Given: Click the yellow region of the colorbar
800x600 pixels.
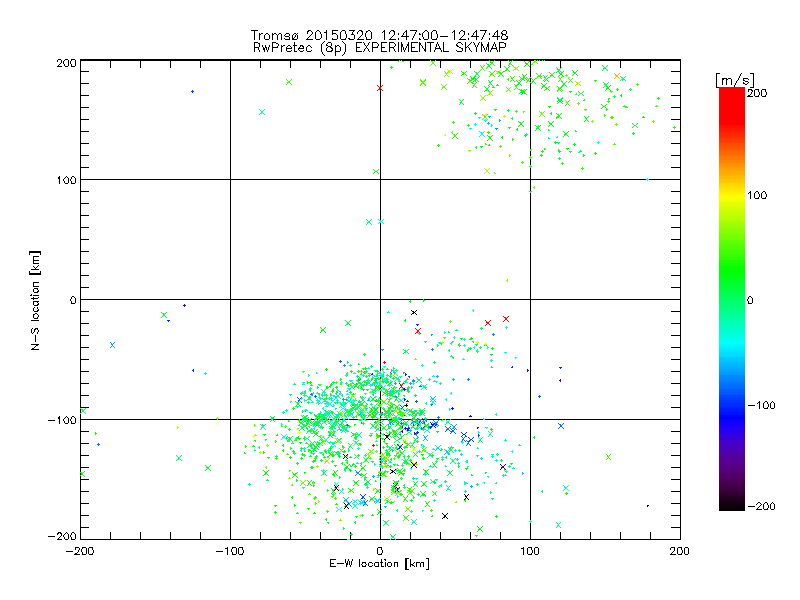Looking at the screenshot, I should coord(732,196).
